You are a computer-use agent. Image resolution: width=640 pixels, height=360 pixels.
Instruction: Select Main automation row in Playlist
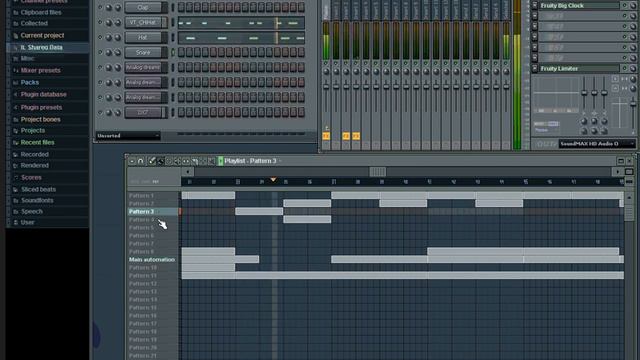153,260
